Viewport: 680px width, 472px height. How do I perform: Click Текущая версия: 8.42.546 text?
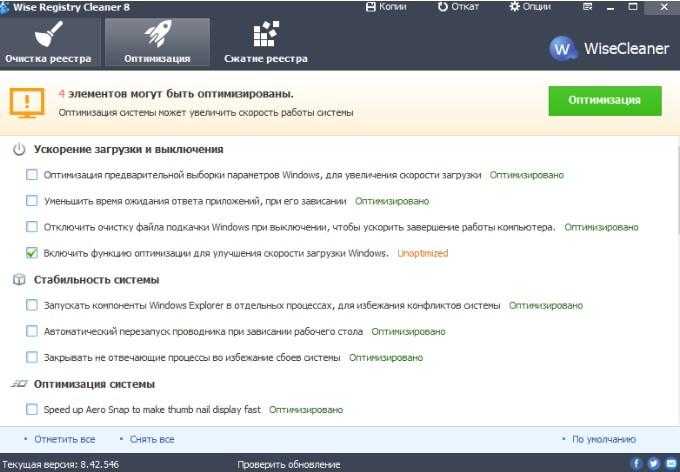coord(60,465)
